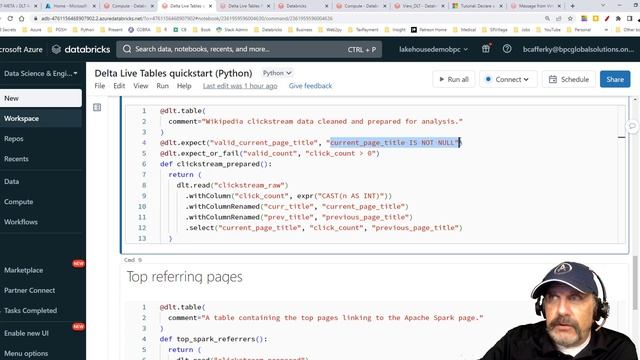
Task: Click on dlt.read("clickstream_raw") code line
Action: coord(232,185)
